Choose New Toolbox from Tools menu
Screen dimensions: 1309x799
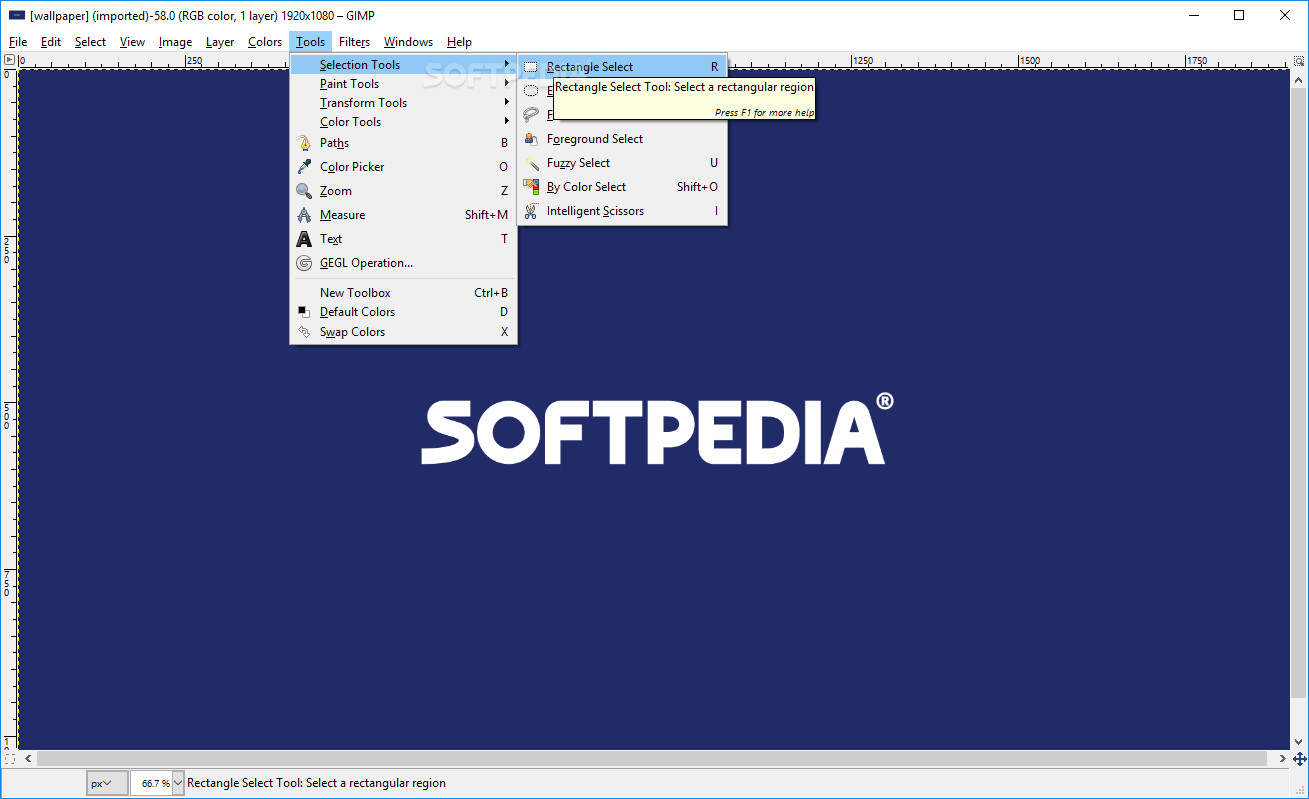[x=403, y=293]
